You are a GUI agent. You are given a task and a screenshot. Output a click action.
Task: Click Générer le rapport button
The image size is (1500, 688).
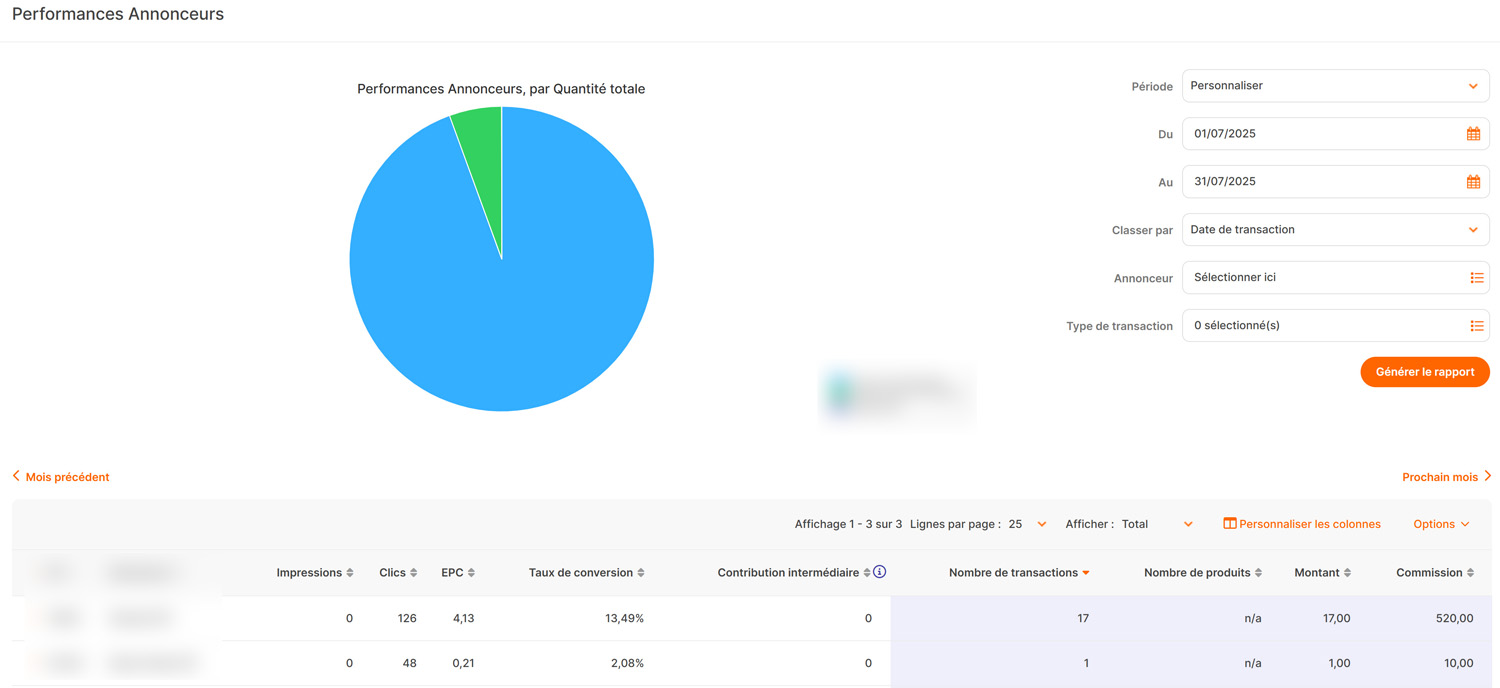[x=1424, y=372]
